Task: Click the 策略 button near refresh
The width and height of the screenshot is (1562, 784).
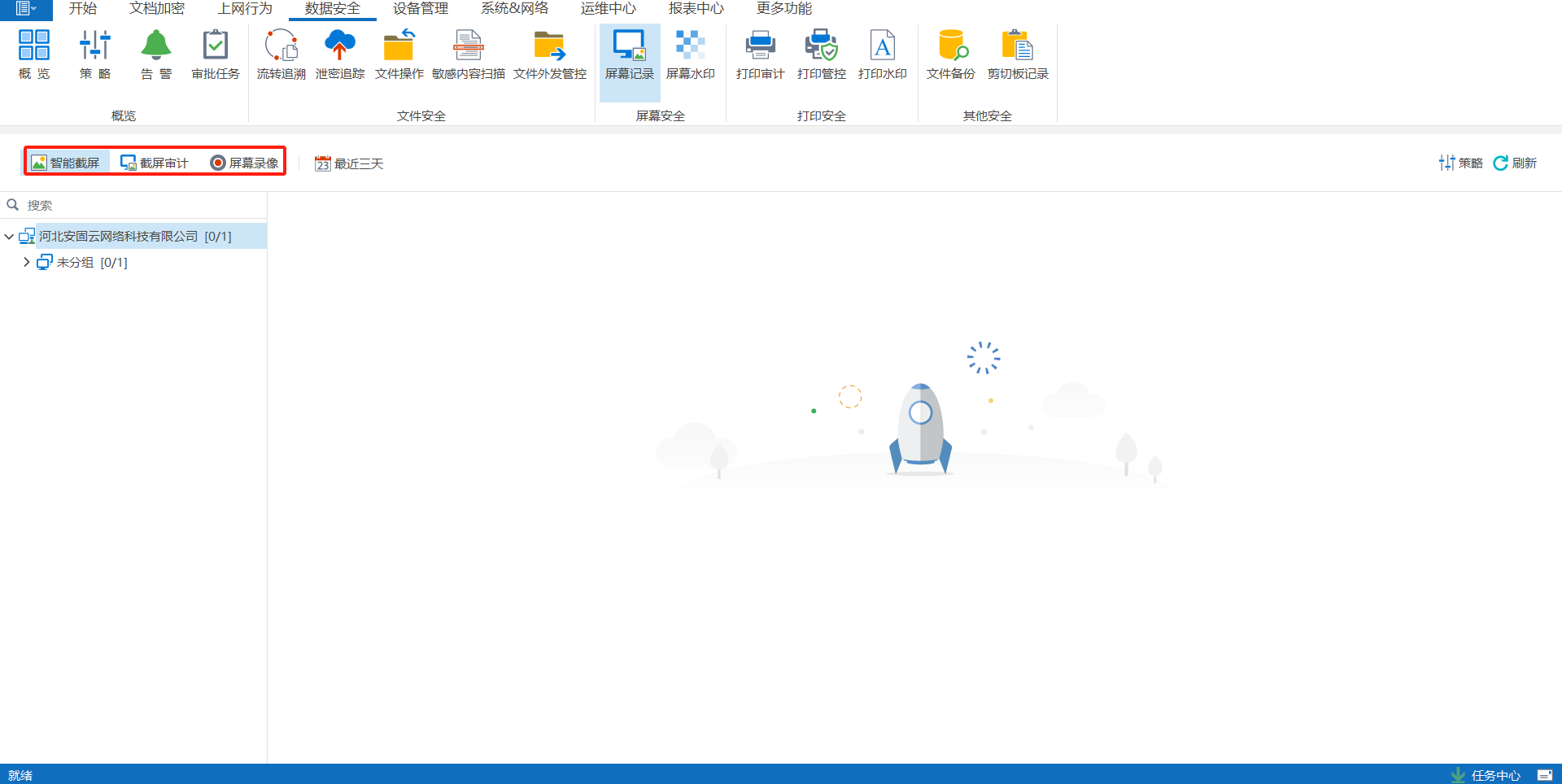Action: pyautogui.click(x=1461, y=163)
